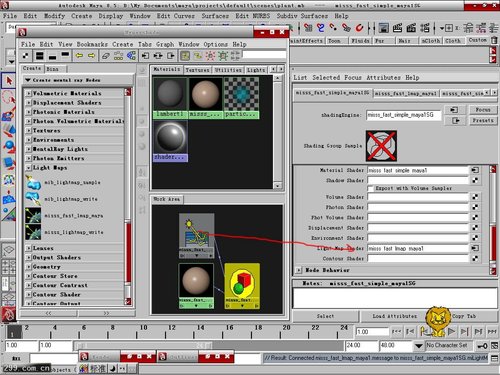Image resolution: width=500 pixels, height=375 pixels.
Task: Expand Photonic Materials category
Action: (29, 112)
